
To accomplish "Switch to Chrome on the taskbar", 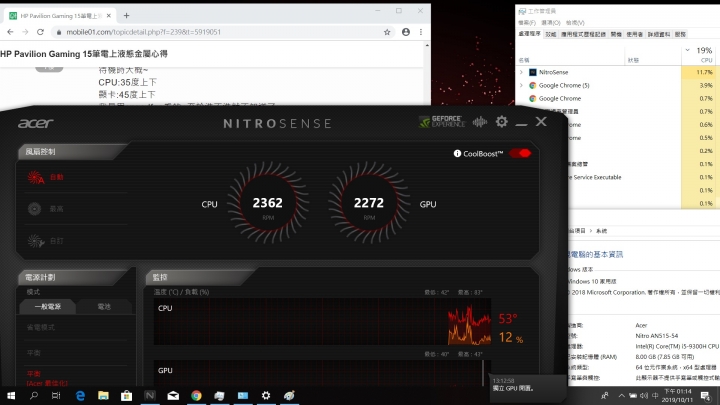I will click(196, 395).
